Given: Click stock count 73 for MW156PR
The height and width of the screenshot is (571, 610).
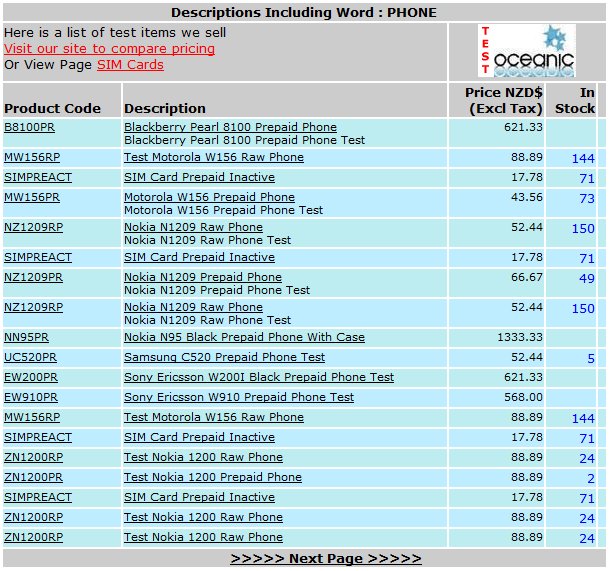Looking at the screenshot, I should click(587, 199).
